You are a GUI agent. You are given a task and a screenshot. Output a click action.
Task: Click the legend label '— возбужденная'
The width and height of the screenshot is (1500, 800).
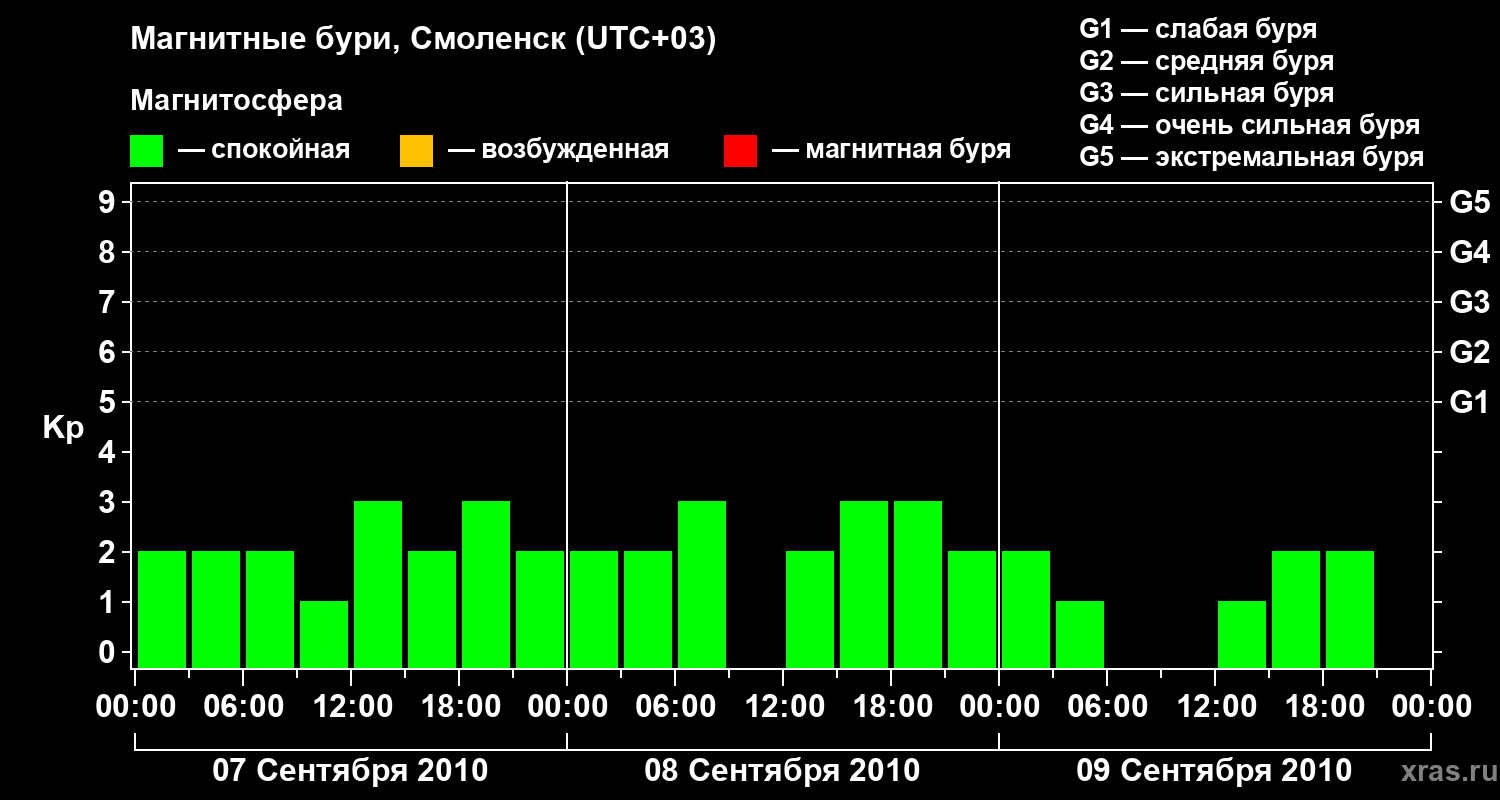click(558, 151)
